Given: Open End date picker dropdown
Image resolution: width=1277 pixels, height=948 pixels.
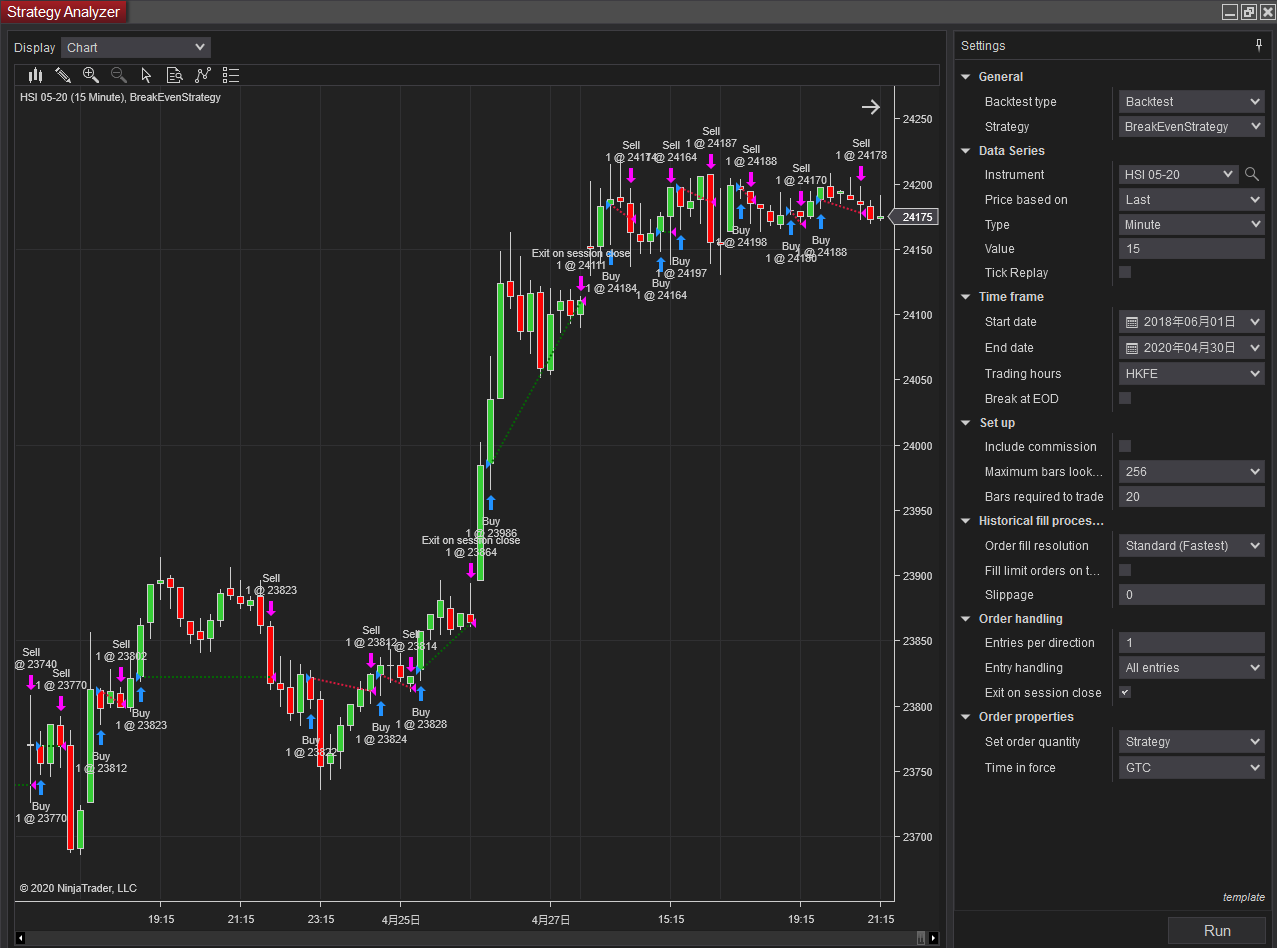Looking at the screenshot, I should (x=1255, y=348).
